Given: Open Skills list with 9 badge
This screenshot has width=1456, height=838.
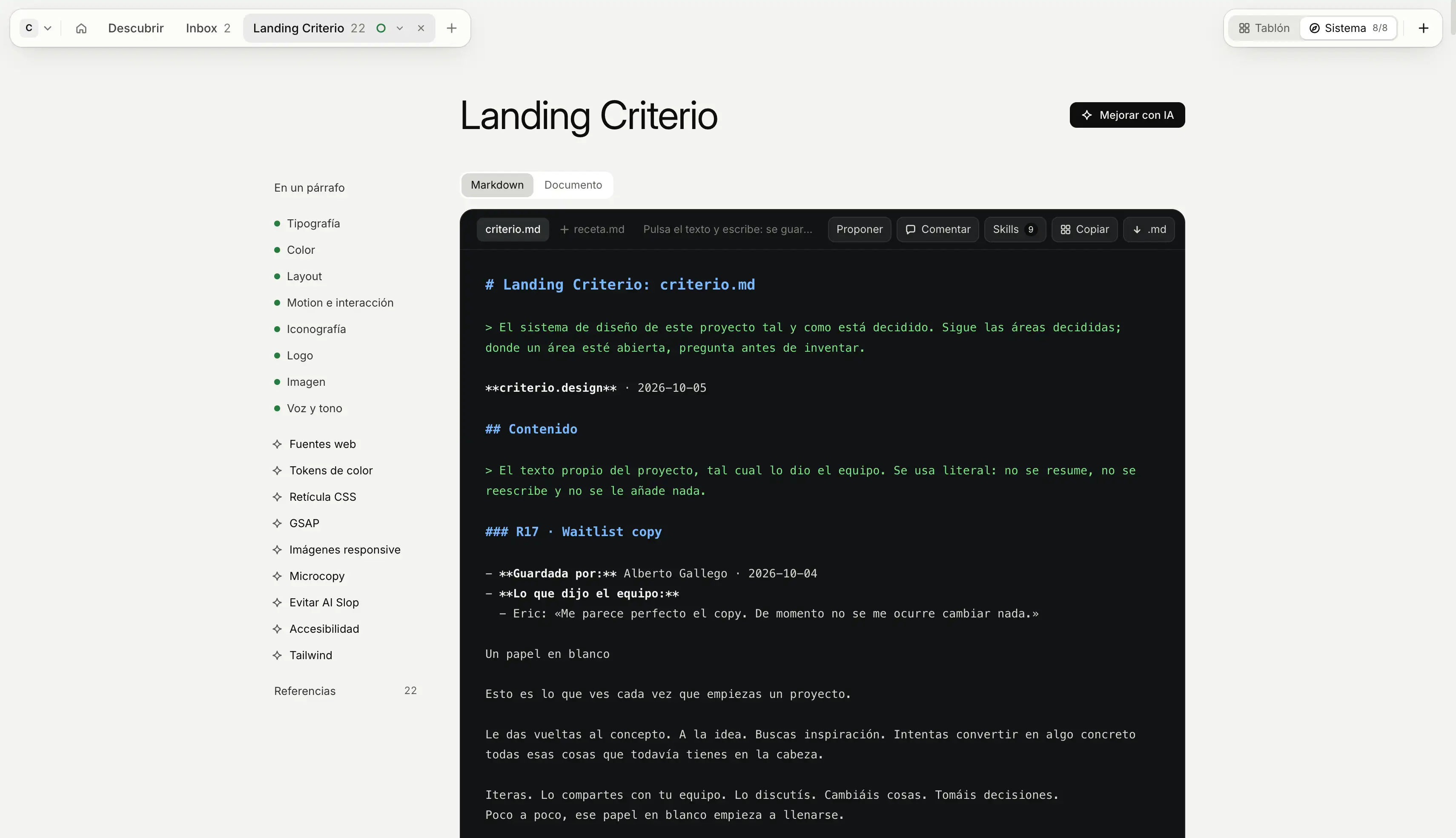Looking at the screenshot, I should 1015,229.
